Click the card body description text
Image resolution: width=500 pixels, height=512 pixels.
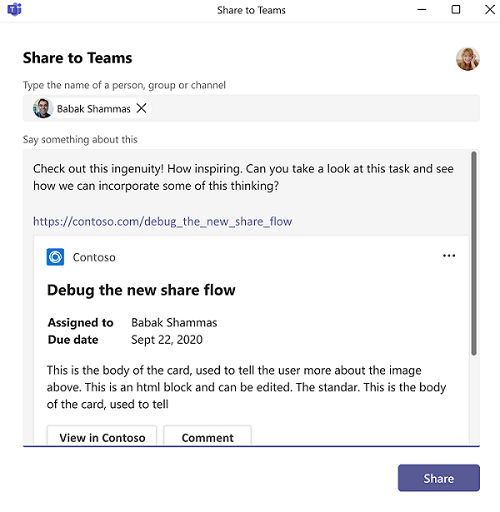pos(246,387)
